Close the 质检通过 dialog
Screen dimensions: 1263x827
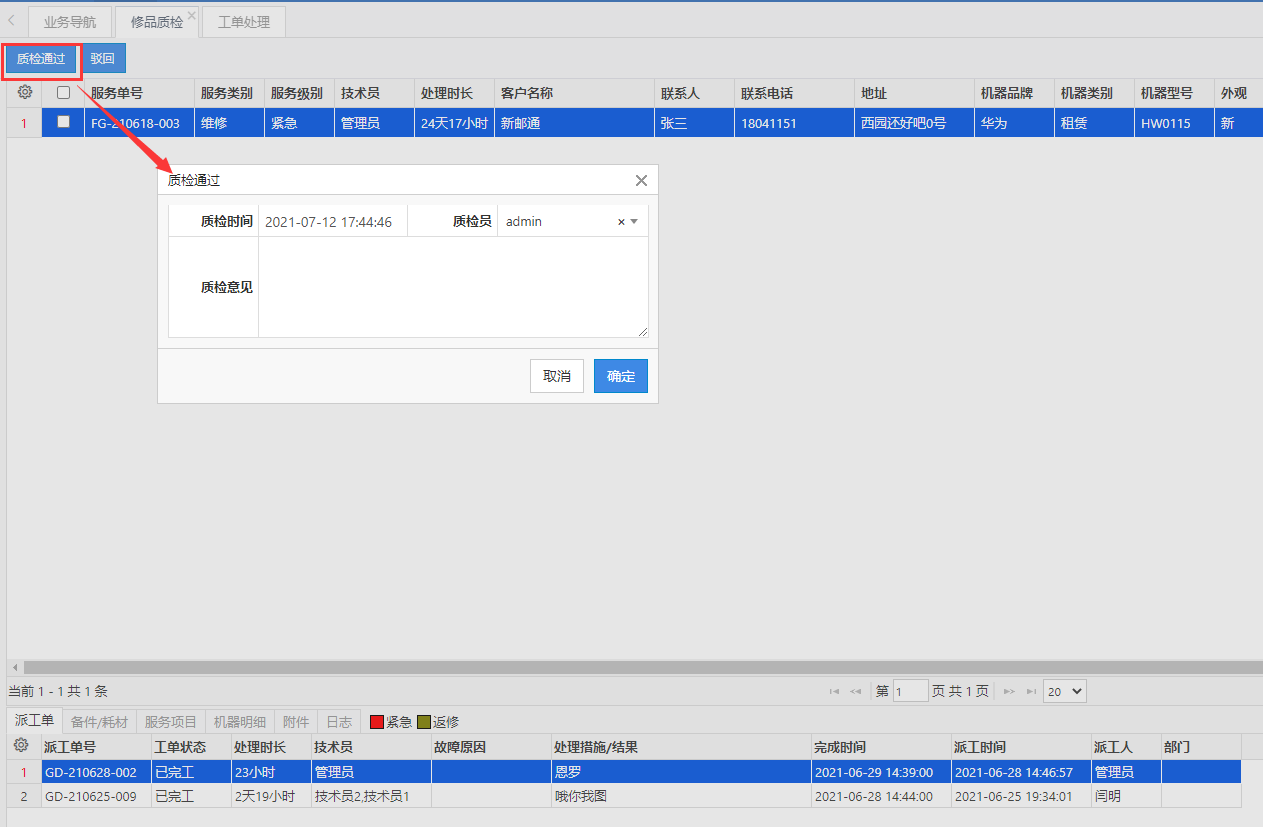point(642,181)
